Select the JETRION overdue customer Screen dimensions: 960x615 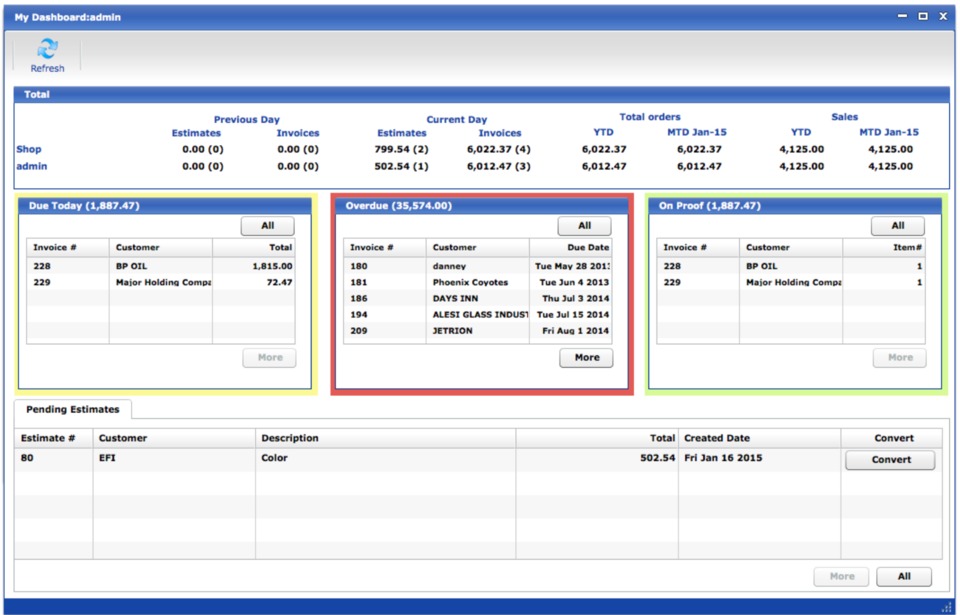[452, 331]
